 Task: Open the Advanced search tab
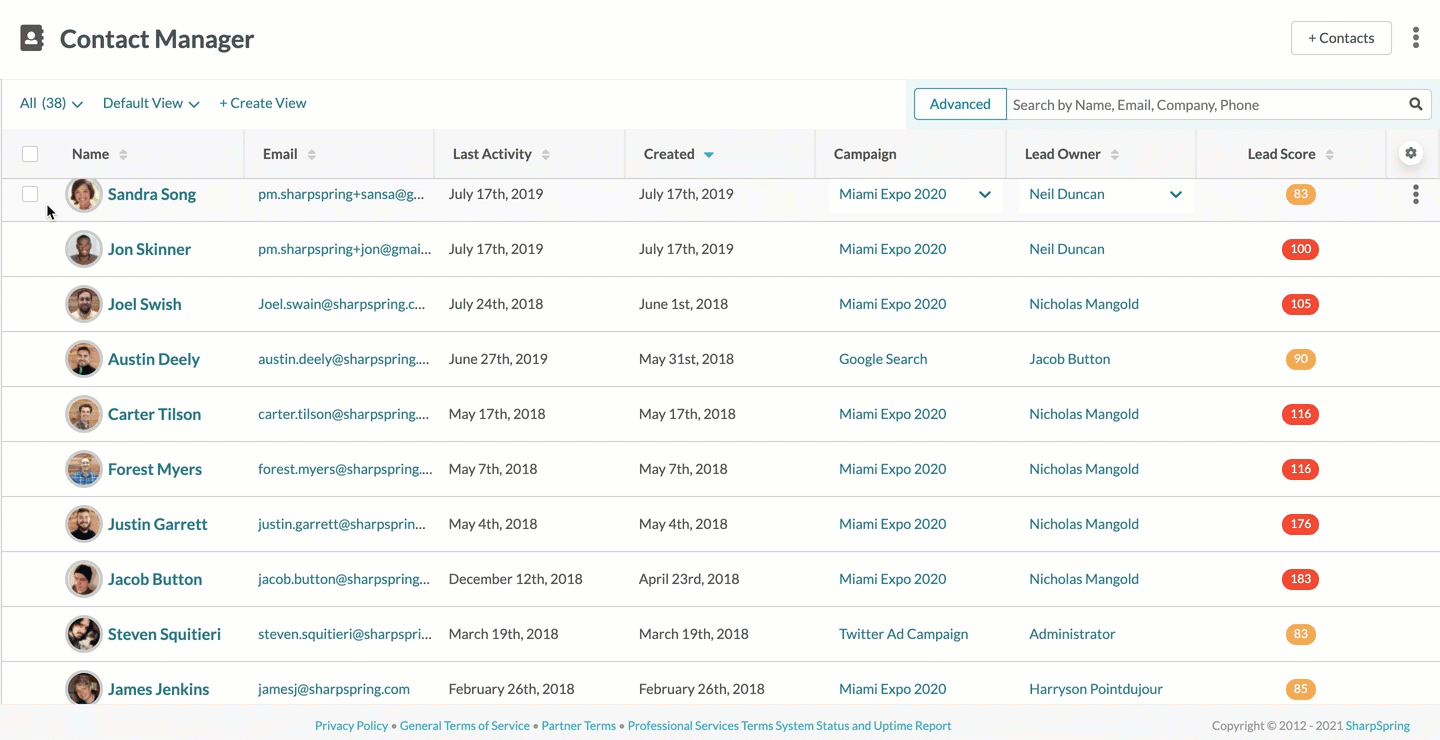click(x=959, y=104)
